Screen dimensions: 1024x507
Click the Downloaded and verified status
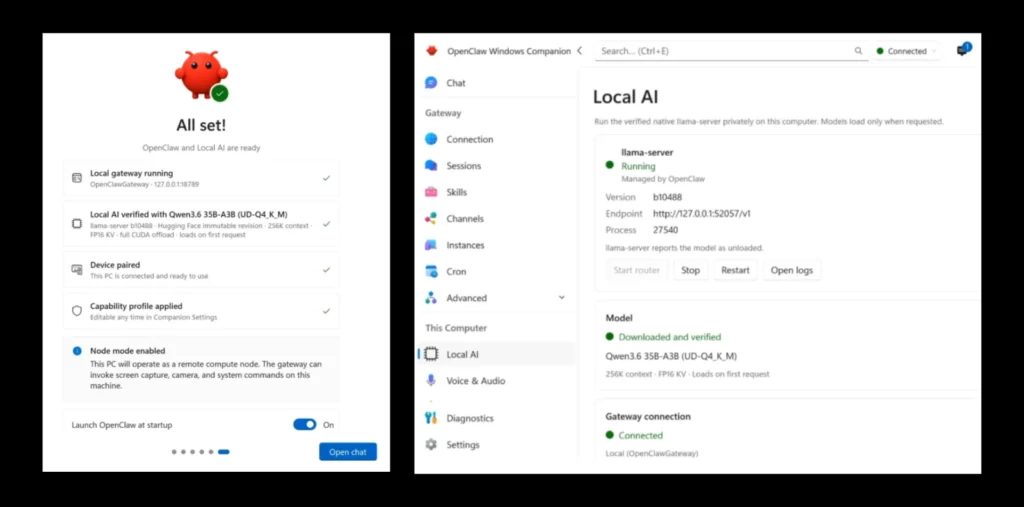tap(669, 337)
